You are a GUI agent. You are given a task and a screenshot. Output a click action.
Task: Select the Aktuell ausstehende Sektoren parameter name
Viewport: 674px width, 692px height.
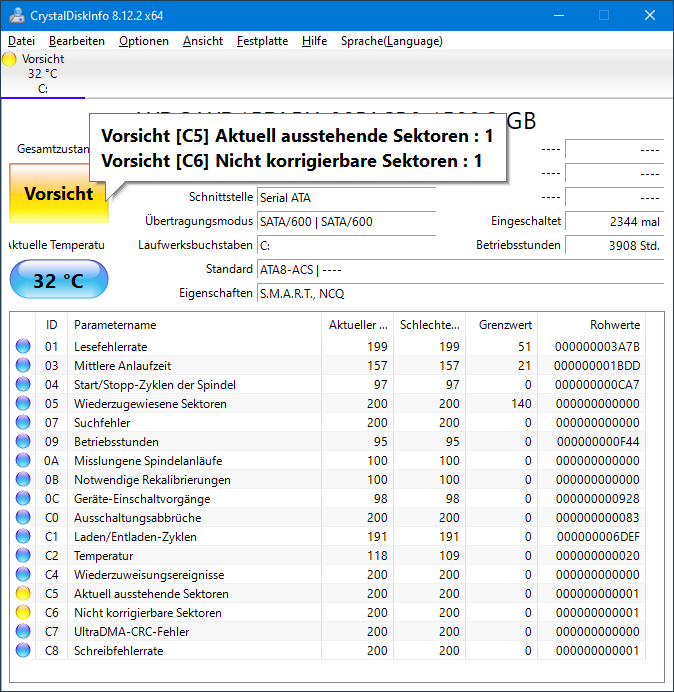click(x=151, y=594)
